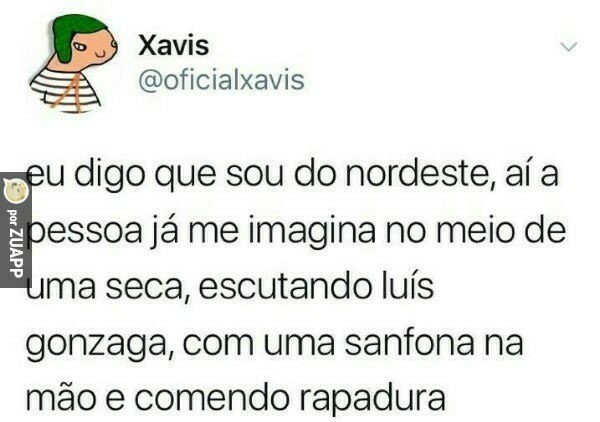Click the word 'rapadura' at tweet end
The image size is (600, 422).
pos(372,400)
